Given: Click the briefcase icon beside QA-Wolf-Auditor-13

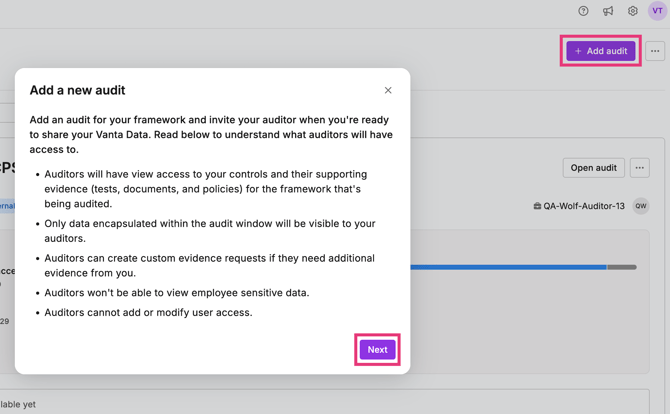Looking at the screenshot, I should 537,207.
